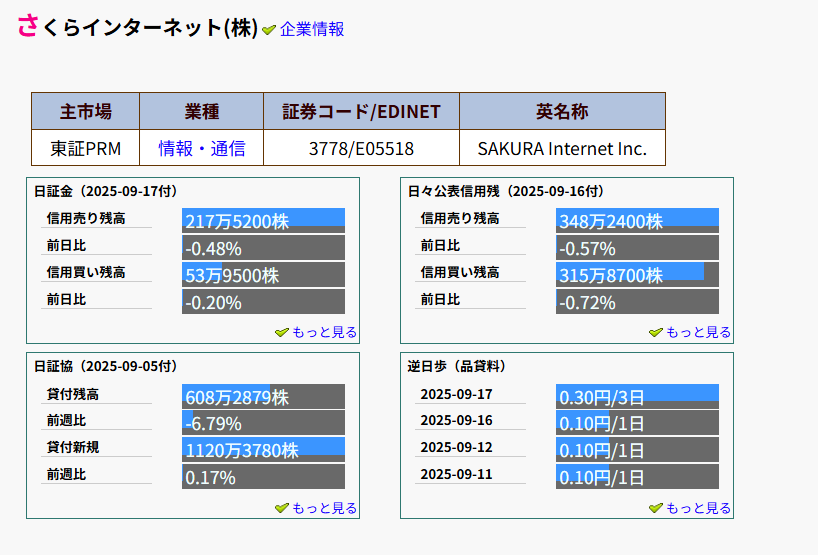This screenshot has width=818, height=555.
Task: Click the 217万5200株 bar in 日証金
Action: [x=263, y=221]
